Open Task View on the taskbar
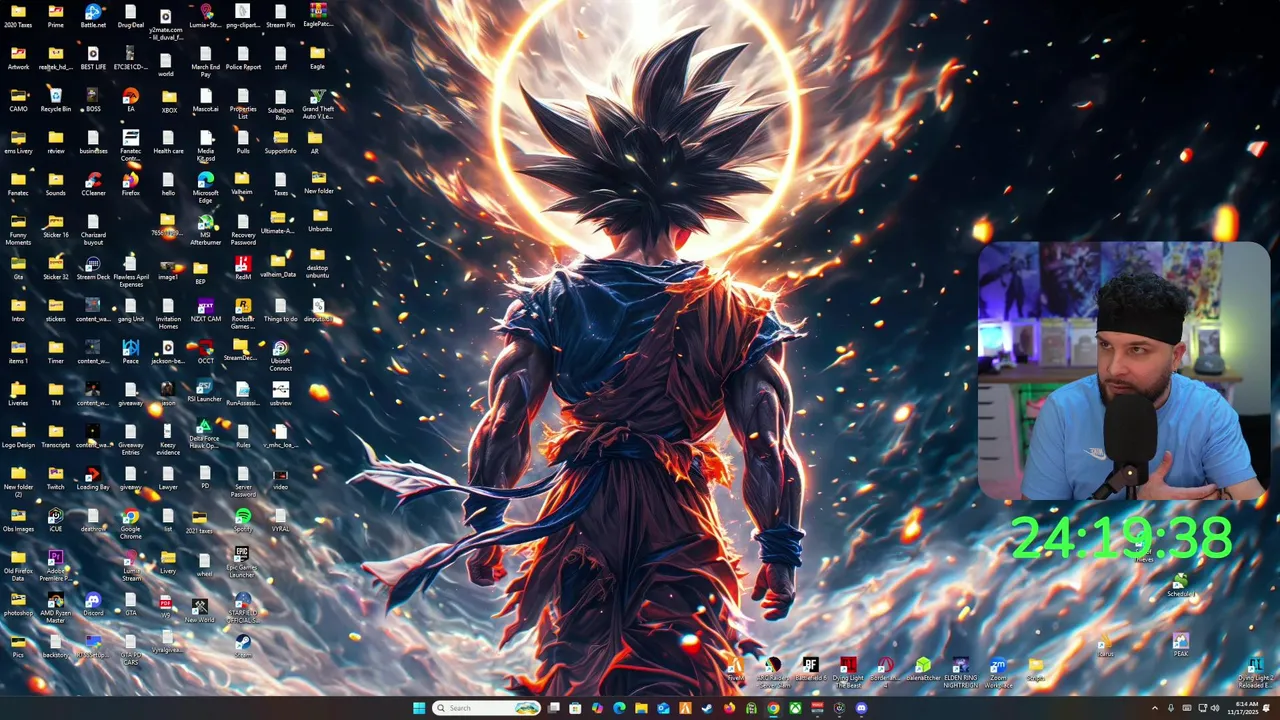 pos(553,708)
